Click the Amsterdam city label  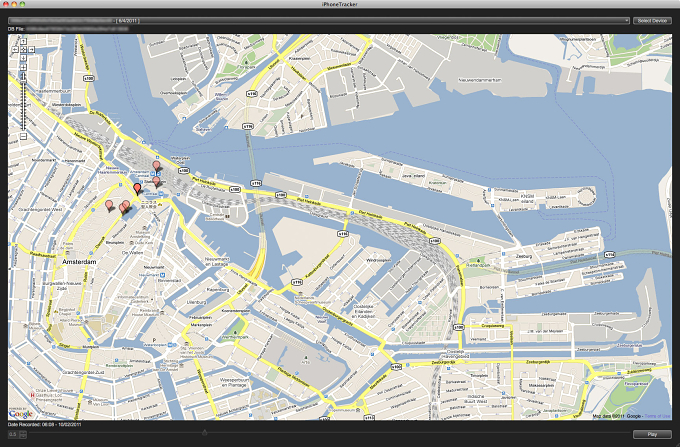click(x=79, y=262)
